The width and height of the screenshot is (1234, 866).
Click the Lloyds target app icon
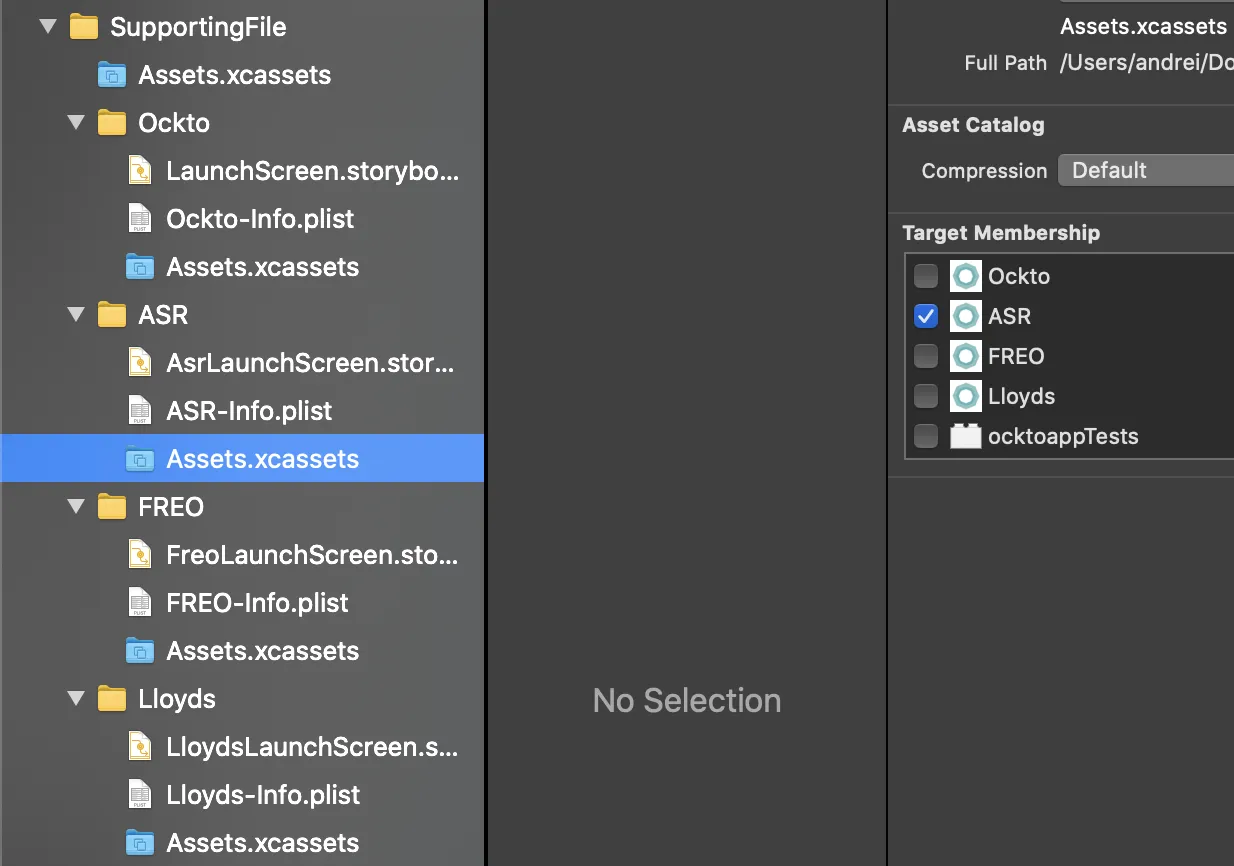965,396
